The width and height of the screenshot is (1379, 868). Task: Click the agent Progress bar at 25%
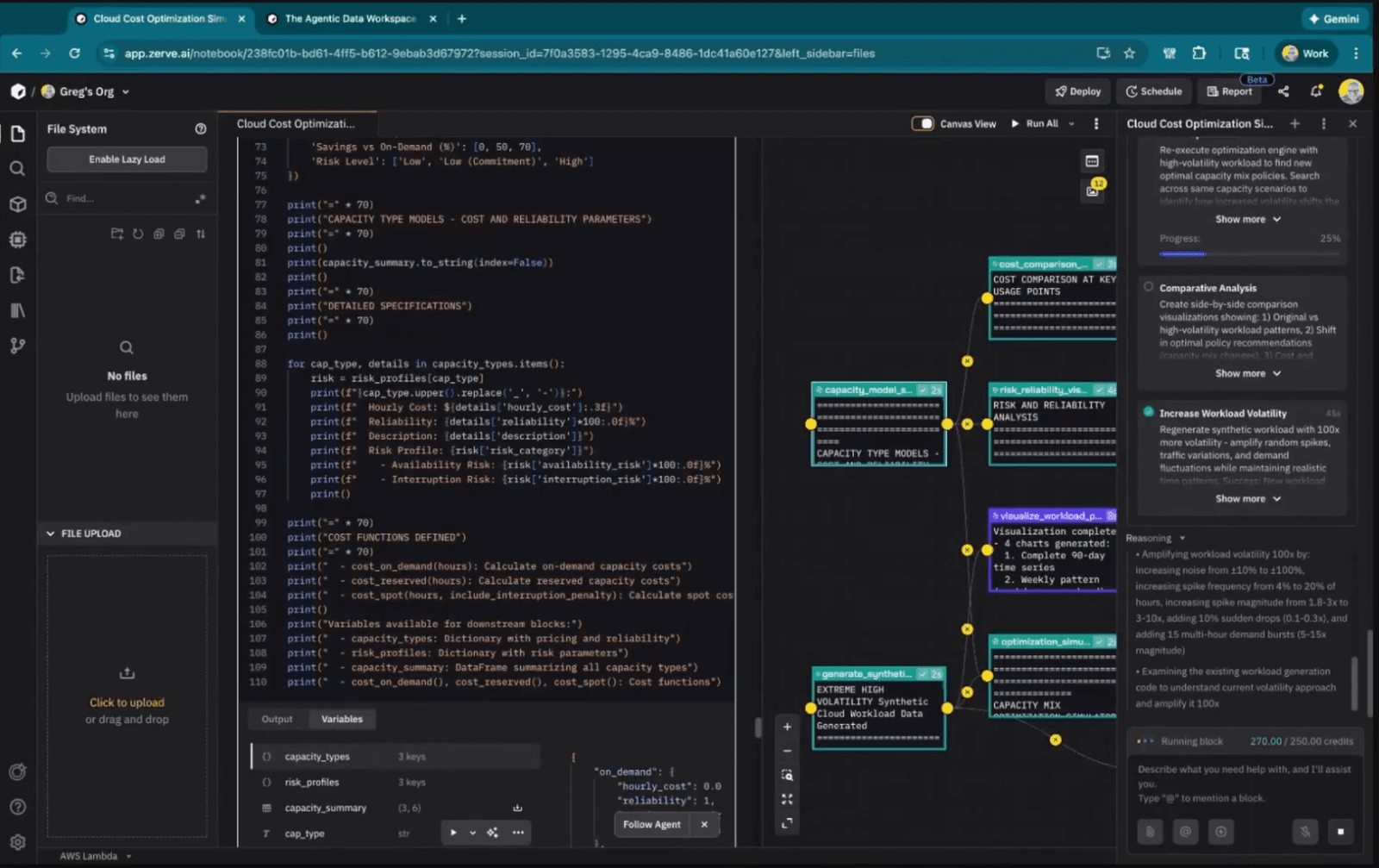[1250, 253]
